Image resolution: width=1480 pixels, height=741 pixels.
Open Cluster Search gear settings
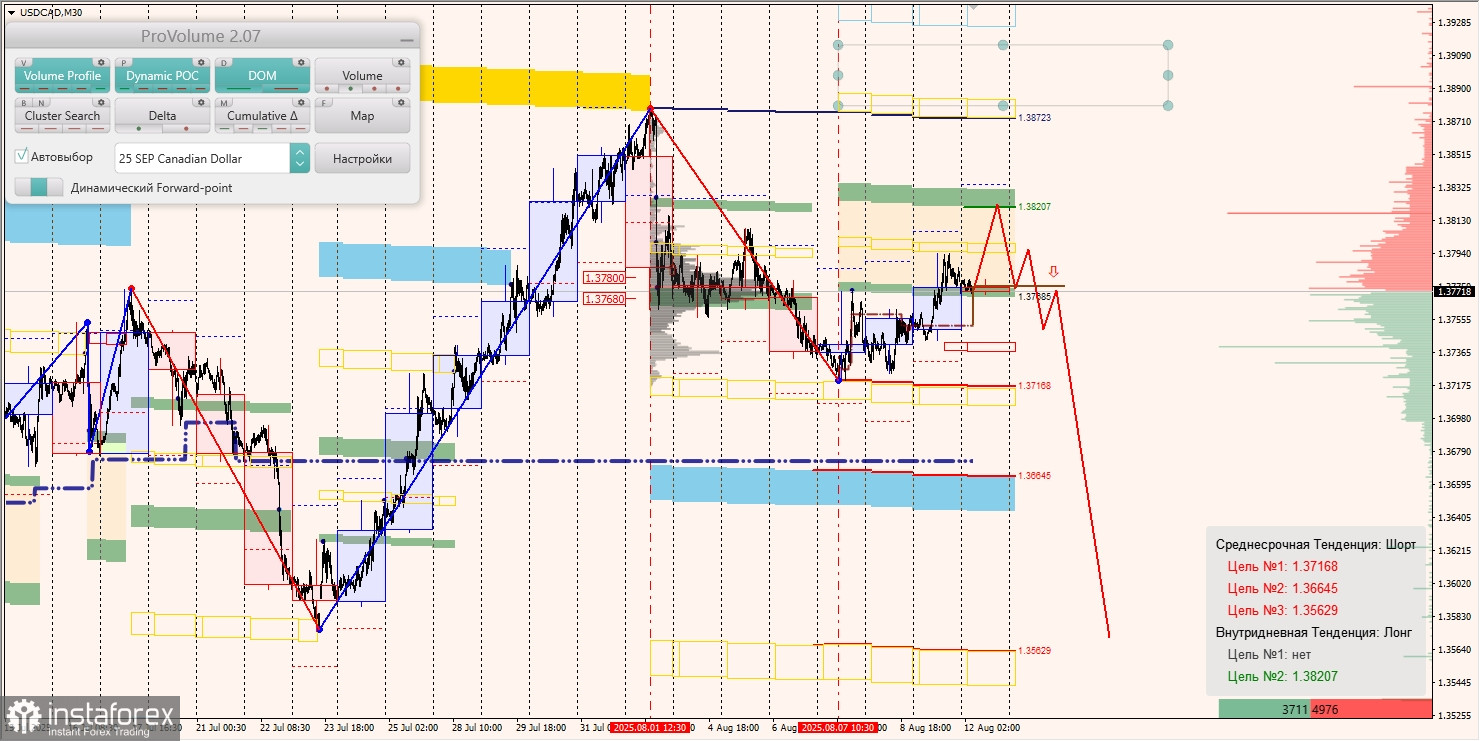[x=101, y=102]
